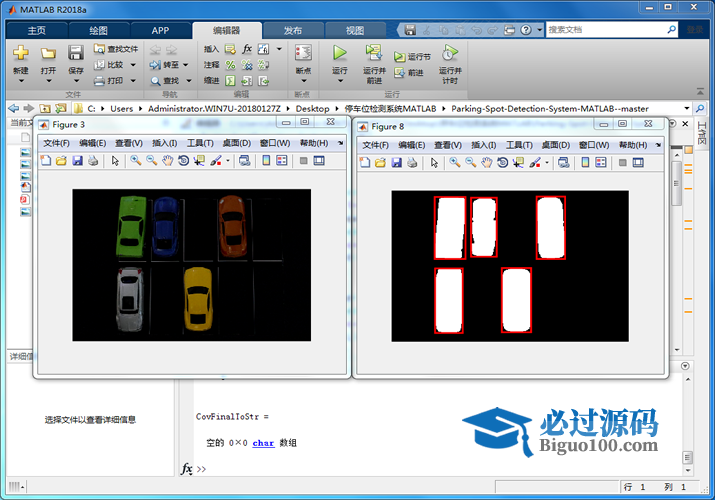Click the char hyperlink in command window
Image resolution: width=715 pixels, height=500 pixels.
coord(263,442)
